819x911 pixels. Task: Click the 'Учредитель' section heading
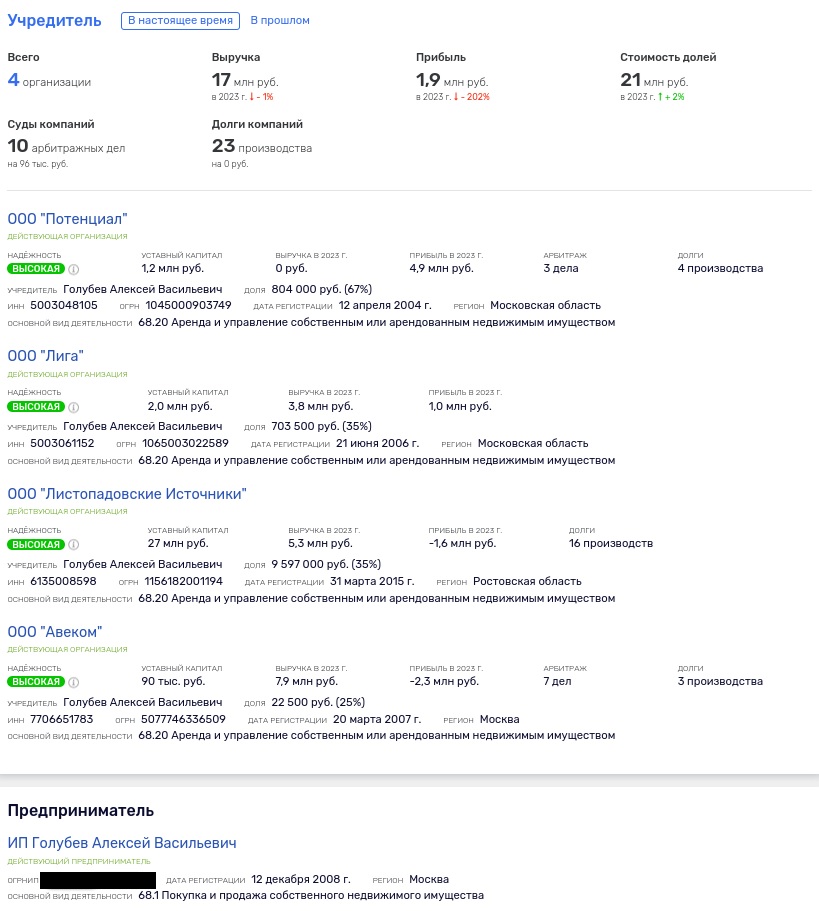pos(54,20)
